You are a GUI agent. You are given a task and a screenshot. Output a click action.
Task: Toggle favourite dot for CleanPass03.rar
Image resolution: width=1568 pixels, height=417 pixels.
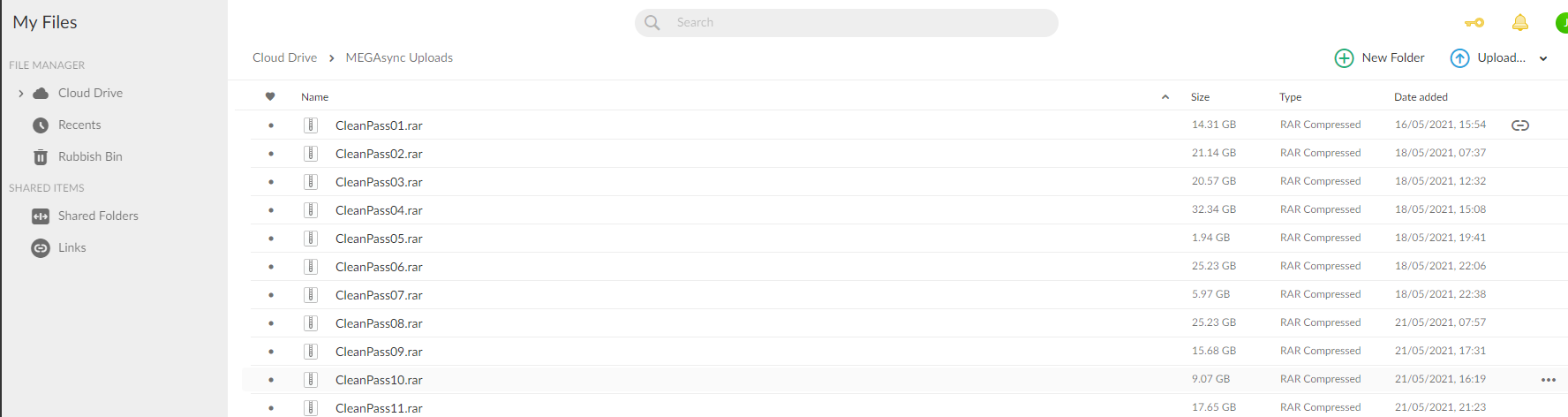pyautogui.click(x=270, y=182)
